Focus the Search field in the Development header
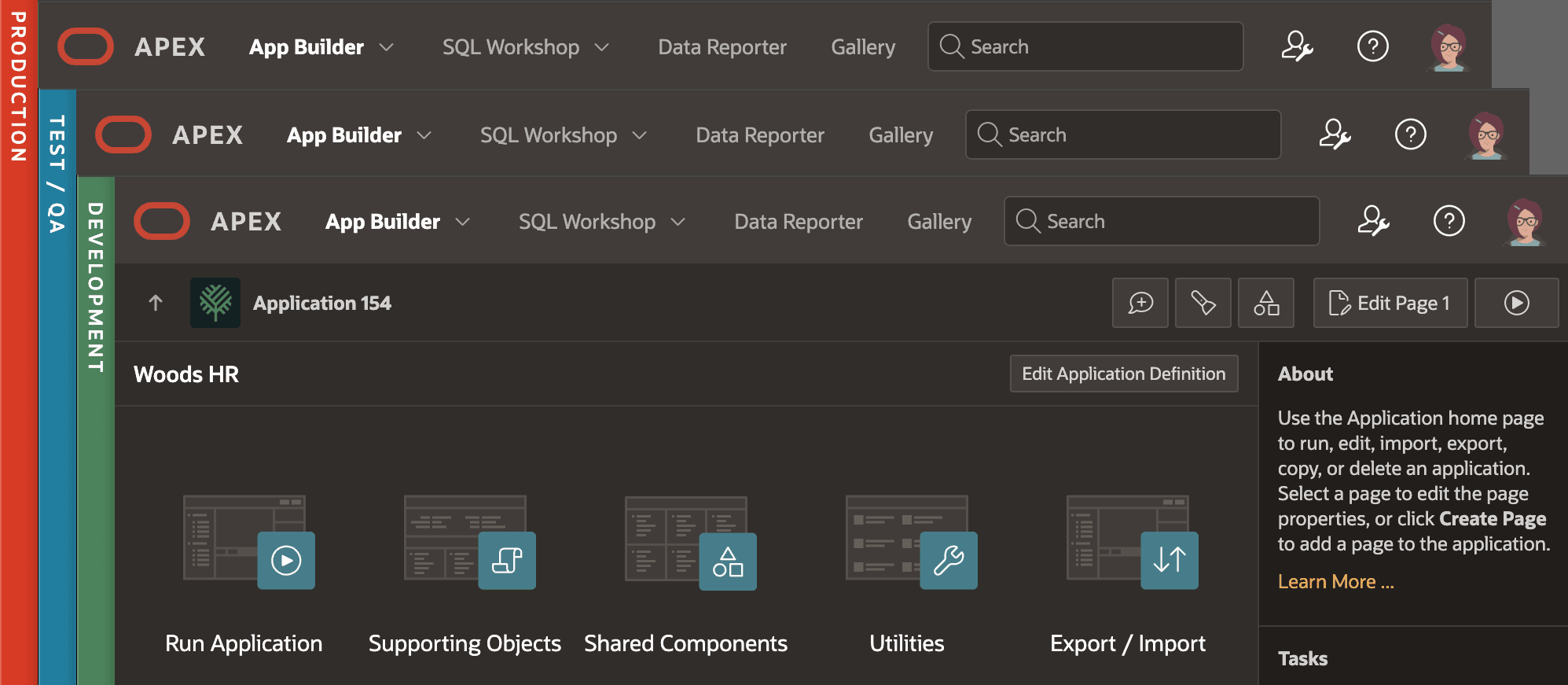Viewport: 1568px width, 685px height. 1162,221
